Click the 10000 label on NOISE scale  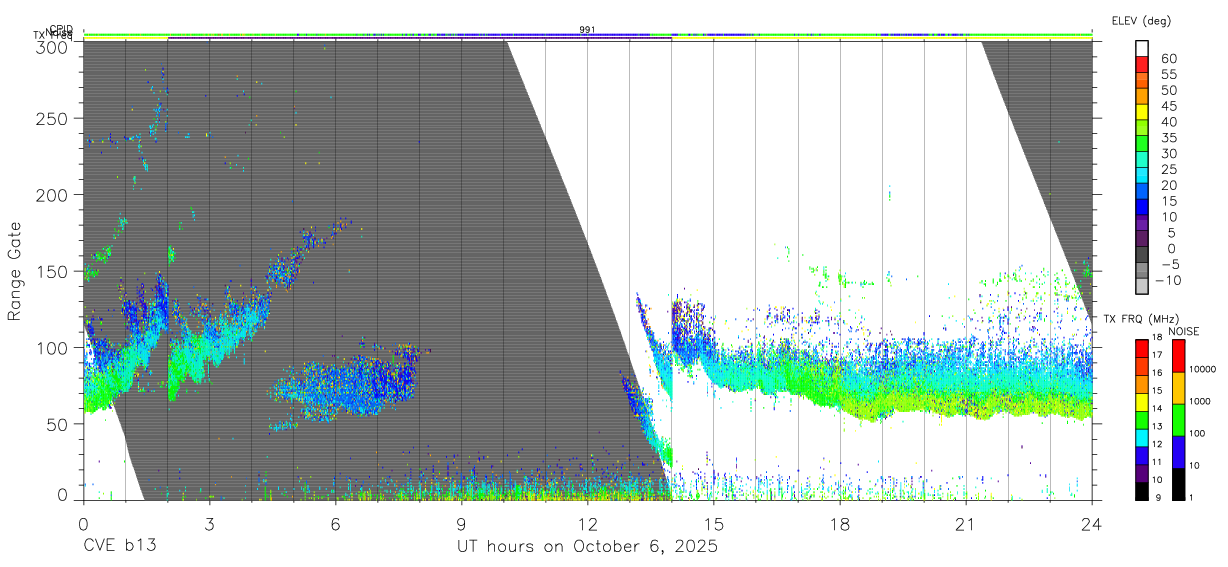pyautogui.click(x=1201, y=370)
